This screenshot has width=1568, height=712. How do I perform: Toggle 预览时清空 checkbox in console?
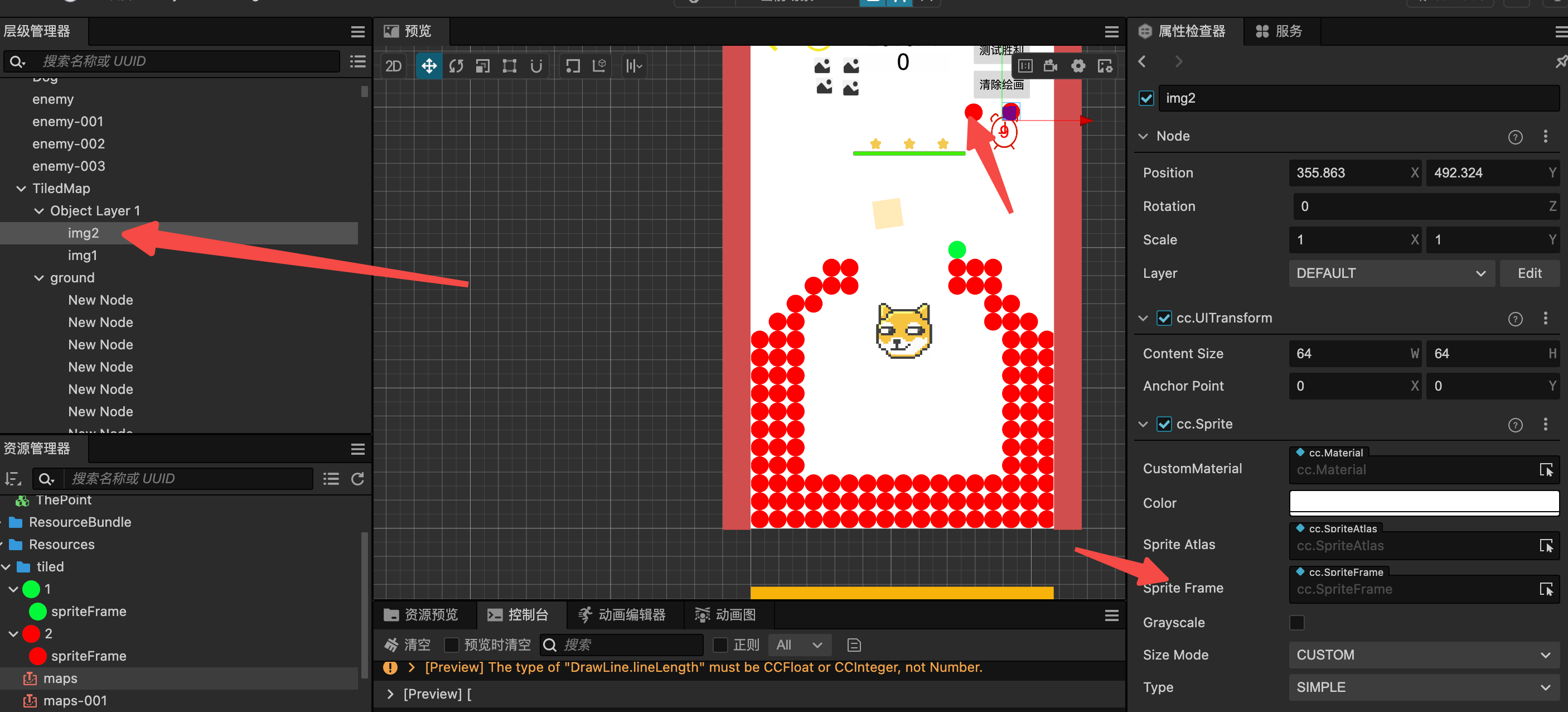point(451,644)
